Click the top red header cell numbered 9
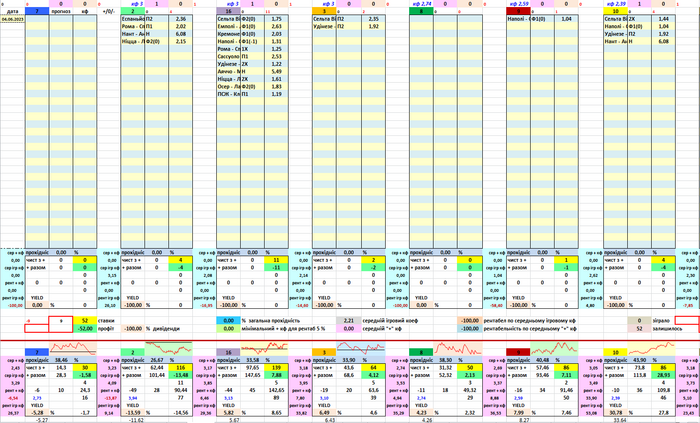700x423 pixels. click(518, 11)
